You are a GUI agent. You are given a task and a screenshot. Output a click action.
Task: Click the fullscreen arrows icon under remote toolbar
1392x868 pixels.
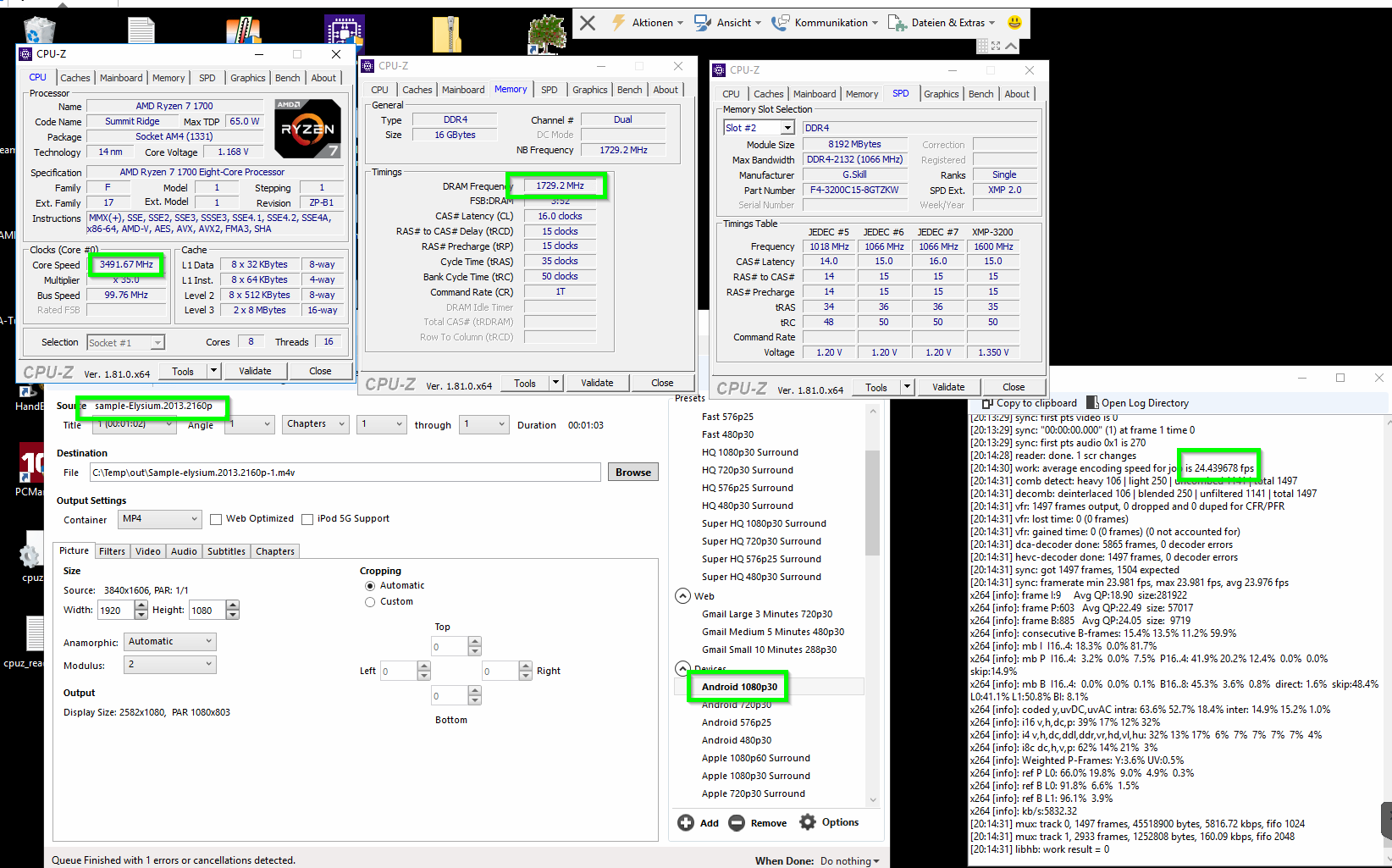[x=996, y=46]
